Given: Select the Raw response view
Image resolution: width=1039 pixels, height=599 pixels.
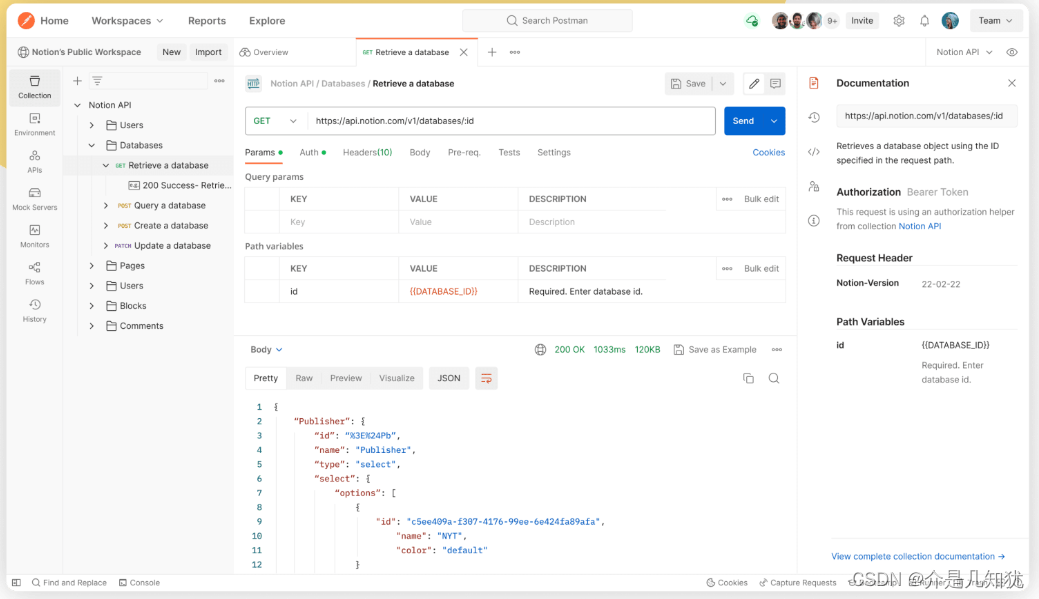Looking at the screenshot, I should click(303, 378).
